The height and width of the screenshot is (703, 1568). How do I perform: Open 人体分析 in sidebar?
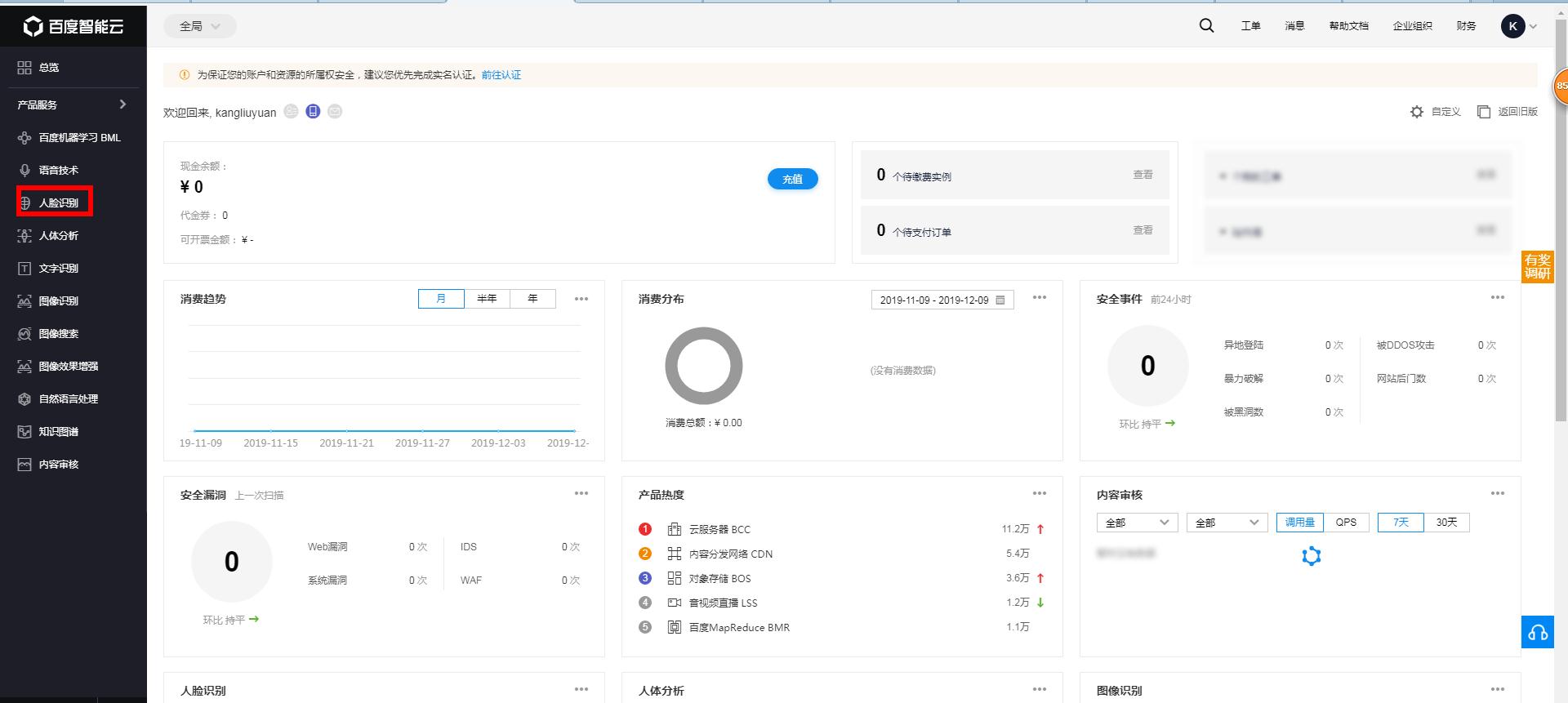48,236
